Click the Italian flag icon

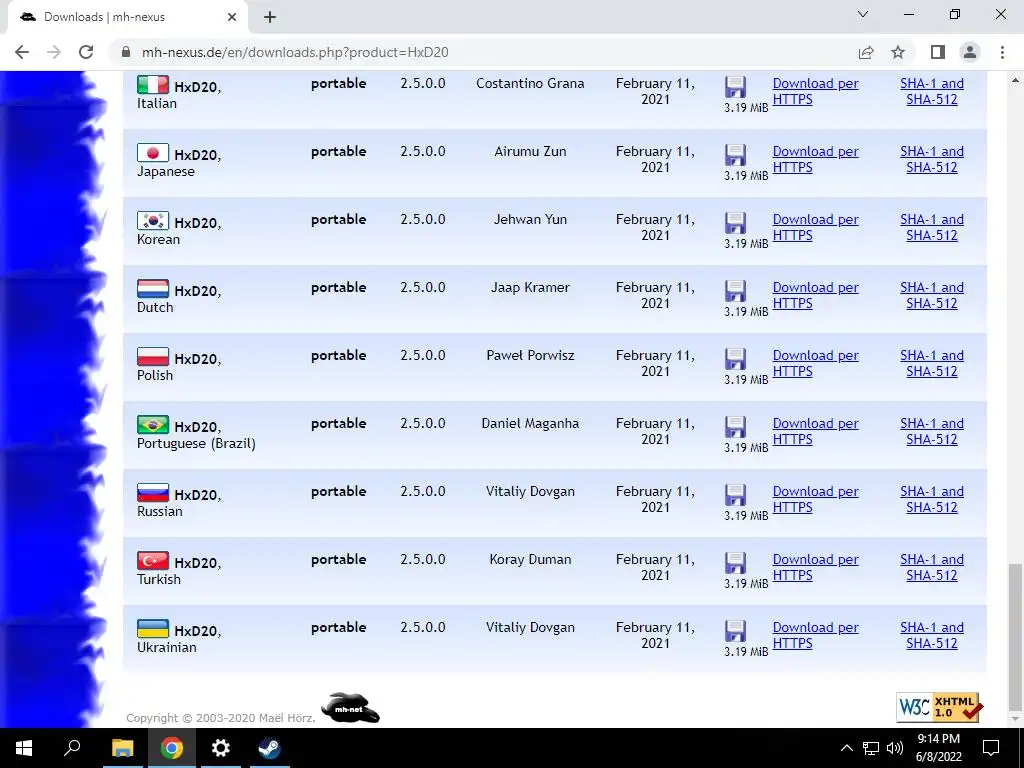tap(153, 84)
